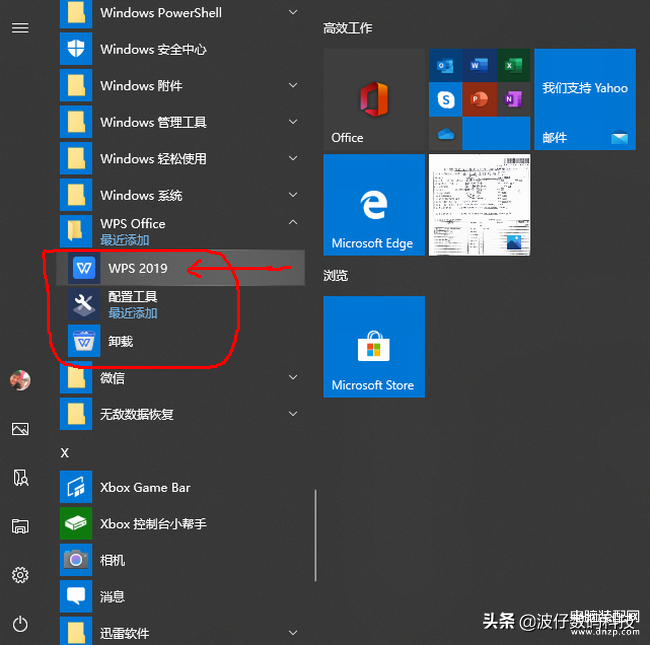Screen dimensions: 650x645
Task: Launch WPS 2019
Action: pos(180,268)
